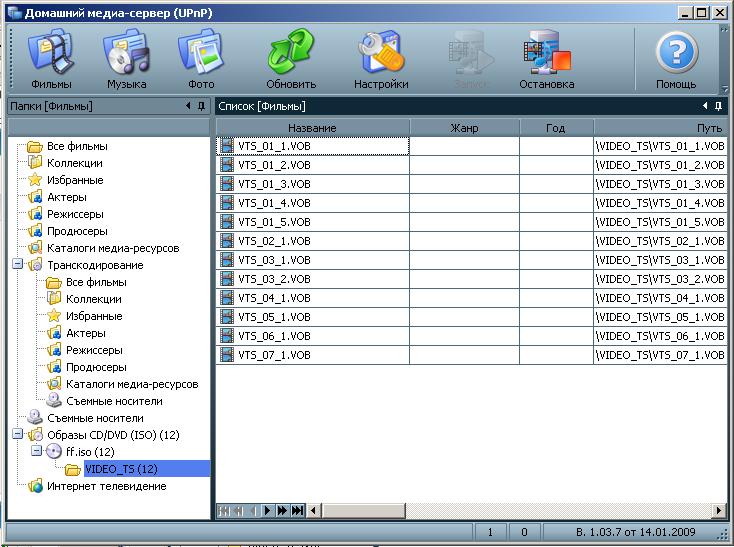Switch to the Музыка (Music) section
The height and width of the screenshot is (547, 734).
coord(126,59)
